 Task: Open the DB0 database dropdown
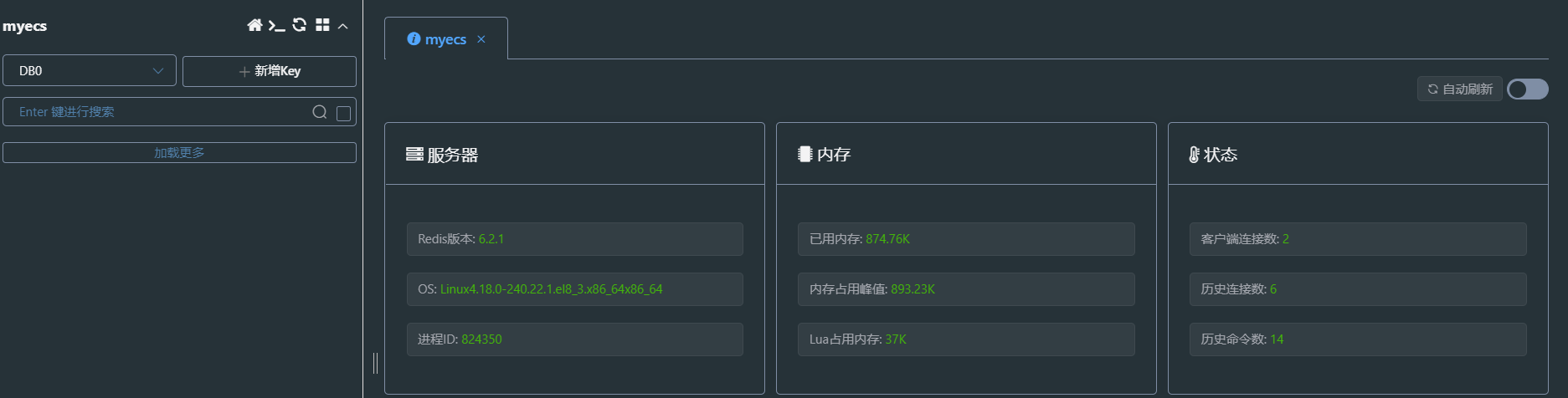(x=90, y=71)
